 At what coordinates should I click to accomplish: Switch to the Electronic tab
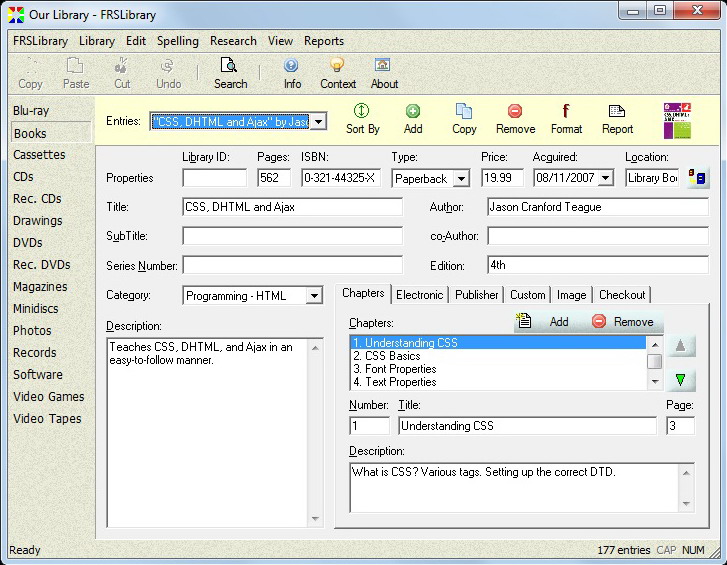419,295
